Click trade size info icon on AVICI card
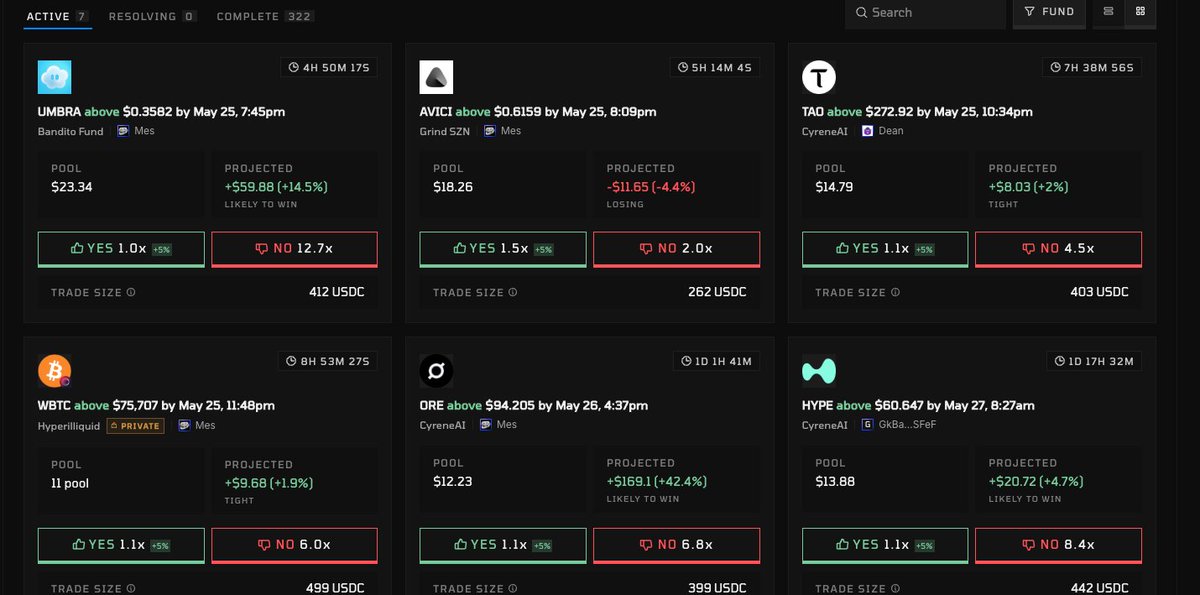The width and height of the screenshot is (1200, 595). [x=513, y=293]
